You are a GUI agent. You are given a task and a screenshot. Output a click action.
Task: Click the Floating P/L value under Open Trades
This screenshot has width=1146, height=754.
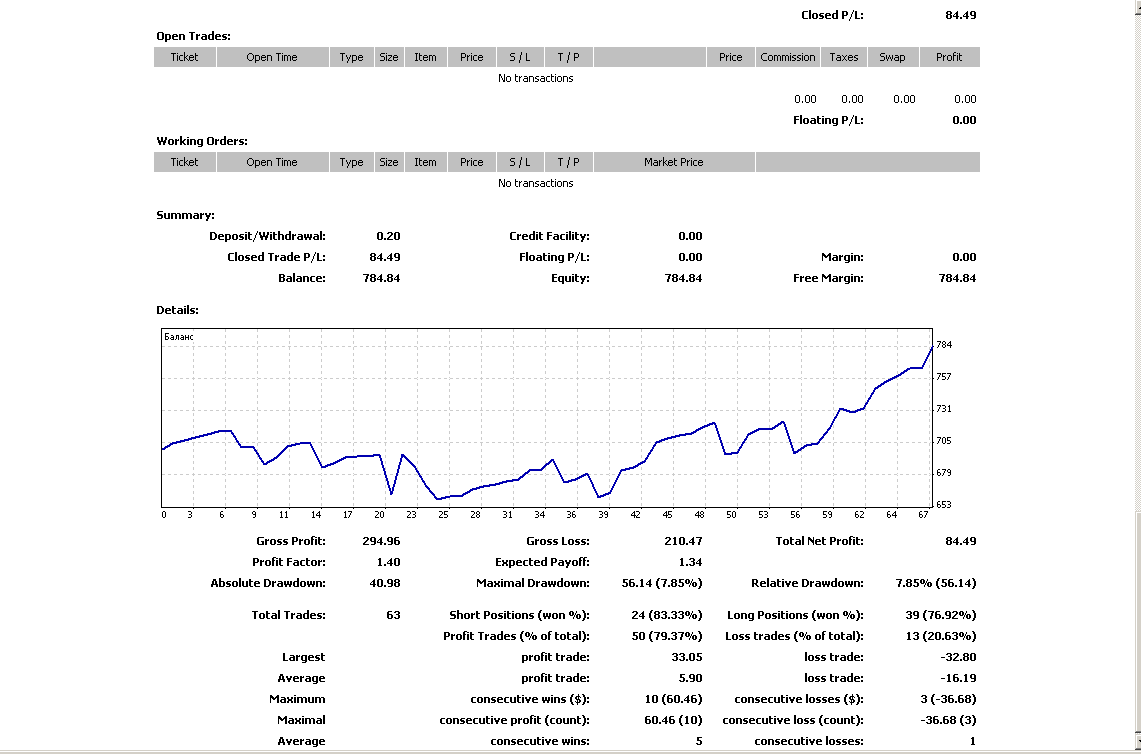964,120
